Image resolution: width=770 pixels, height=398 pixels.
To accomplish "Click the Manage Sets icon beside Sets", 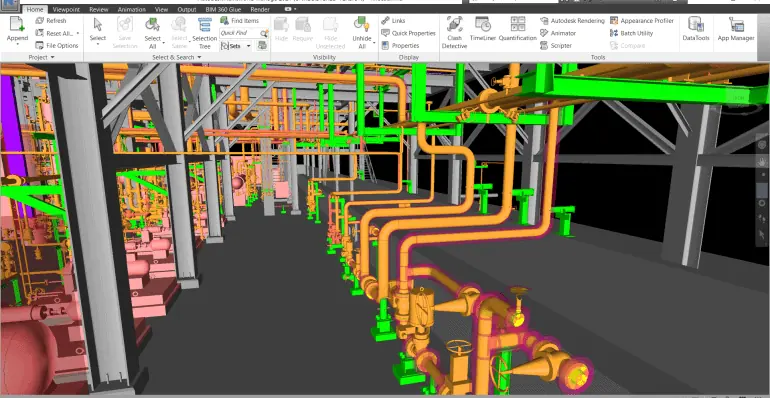I will tap(262, 46).
